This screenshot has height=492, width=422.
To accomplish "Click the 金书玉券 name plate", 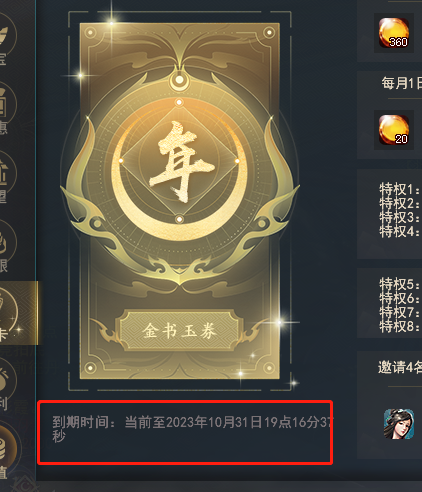I will point(179,331).
